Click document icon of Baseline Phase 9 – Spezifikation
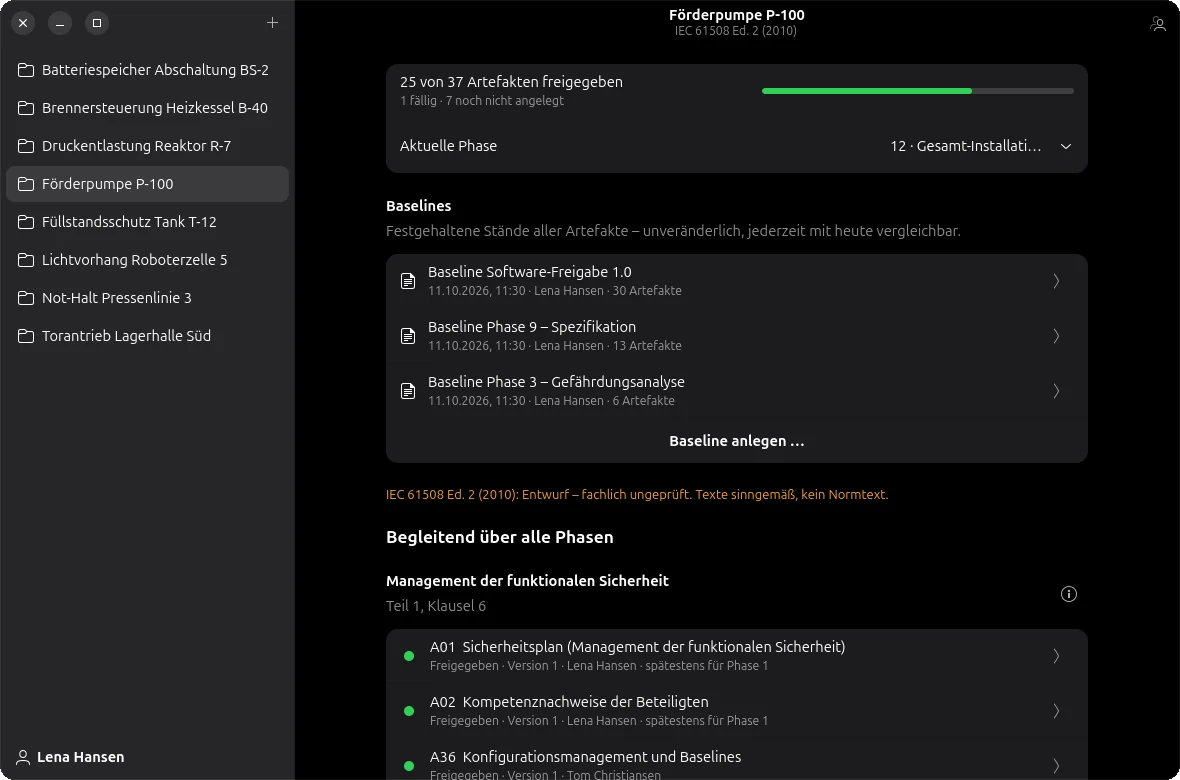This screenshot has width=1180, height=780. pos(408,336)
